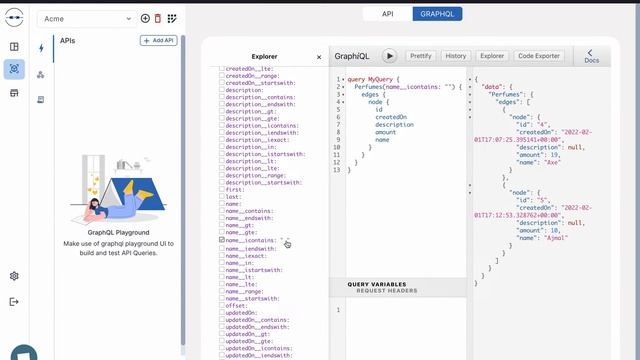Open the marketplace store sidebar icon
This screenshot has height=360, width=640.
click(14, 93)
